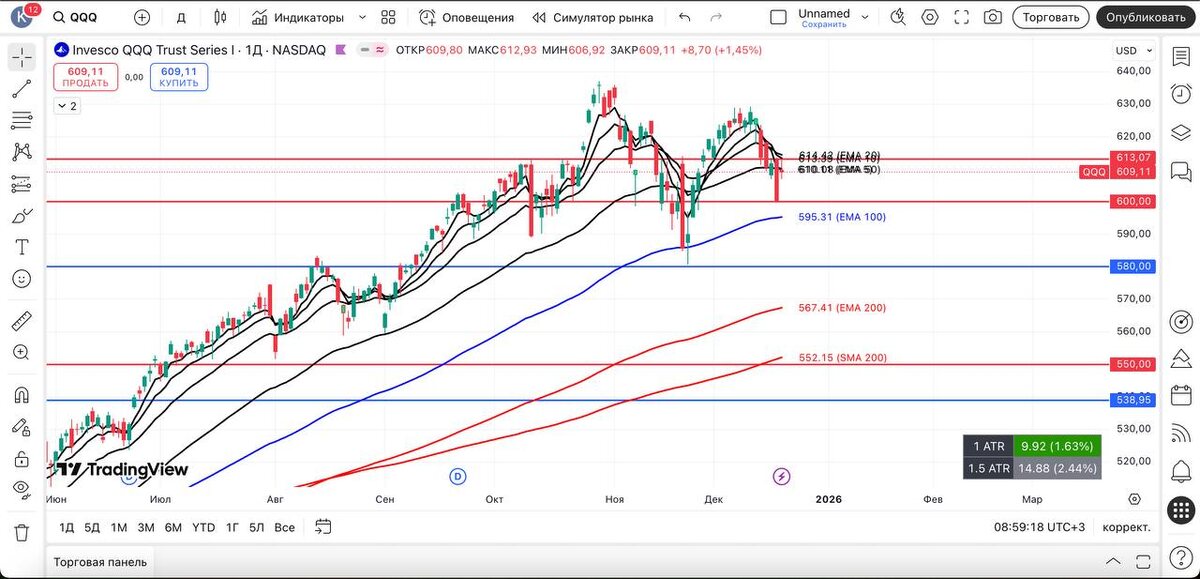Select 5Д date range tab
This screenshot has width=1200, height=579.
point(92,527)
